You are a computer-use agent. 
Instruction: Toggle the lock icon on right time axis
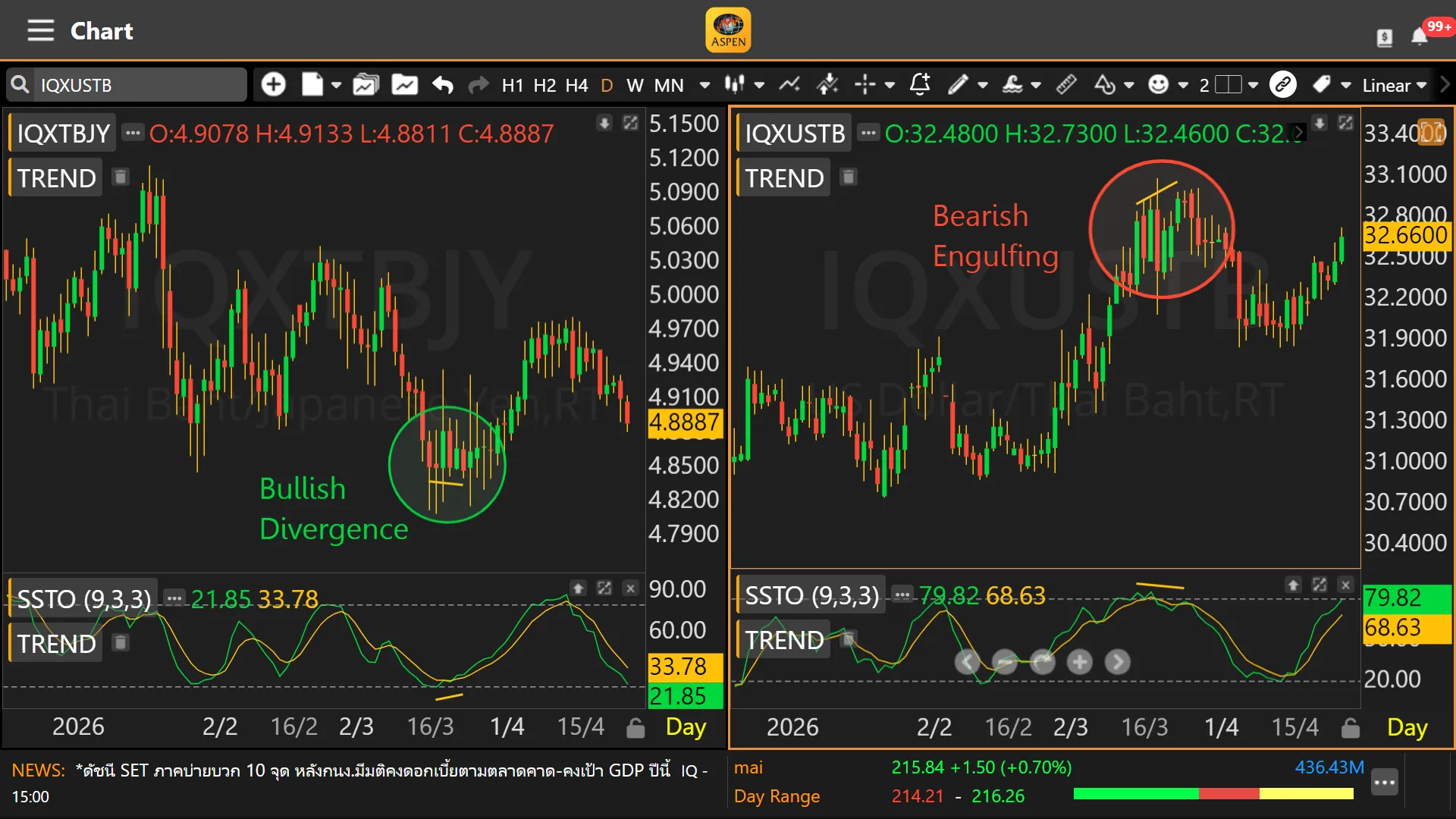(1350, 728)
